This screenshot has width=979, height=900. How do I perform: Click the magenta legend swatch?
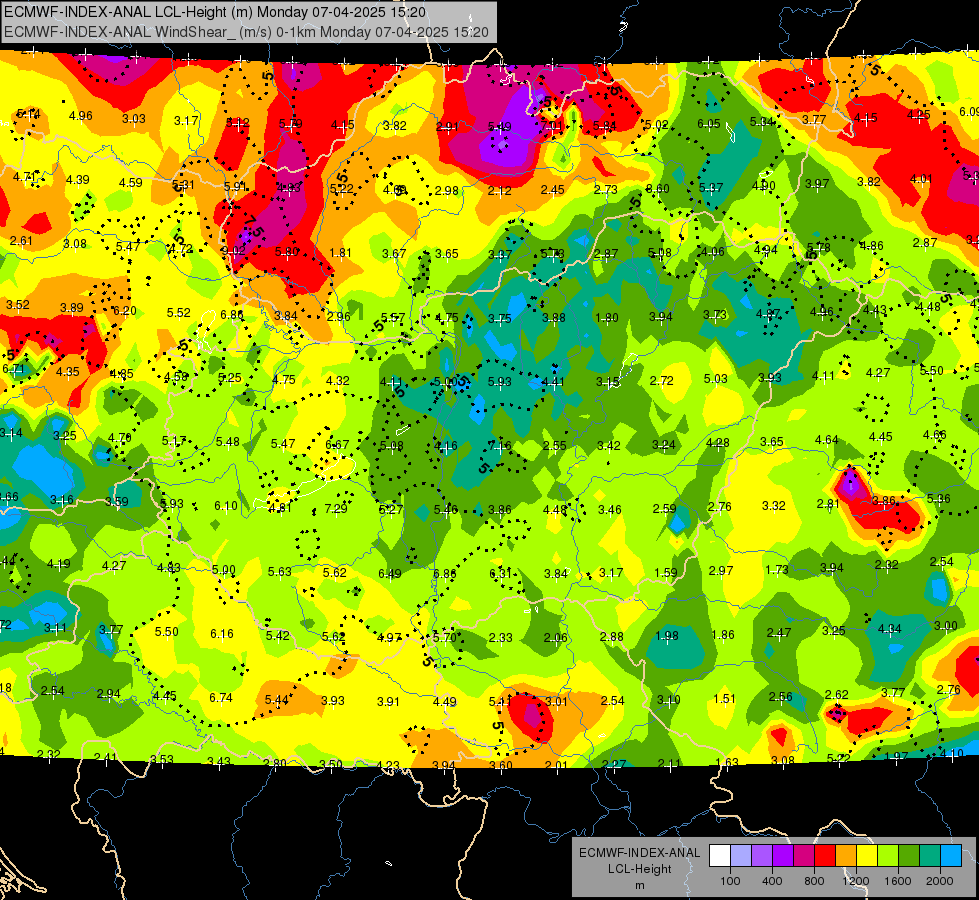(x=804, y=855)
